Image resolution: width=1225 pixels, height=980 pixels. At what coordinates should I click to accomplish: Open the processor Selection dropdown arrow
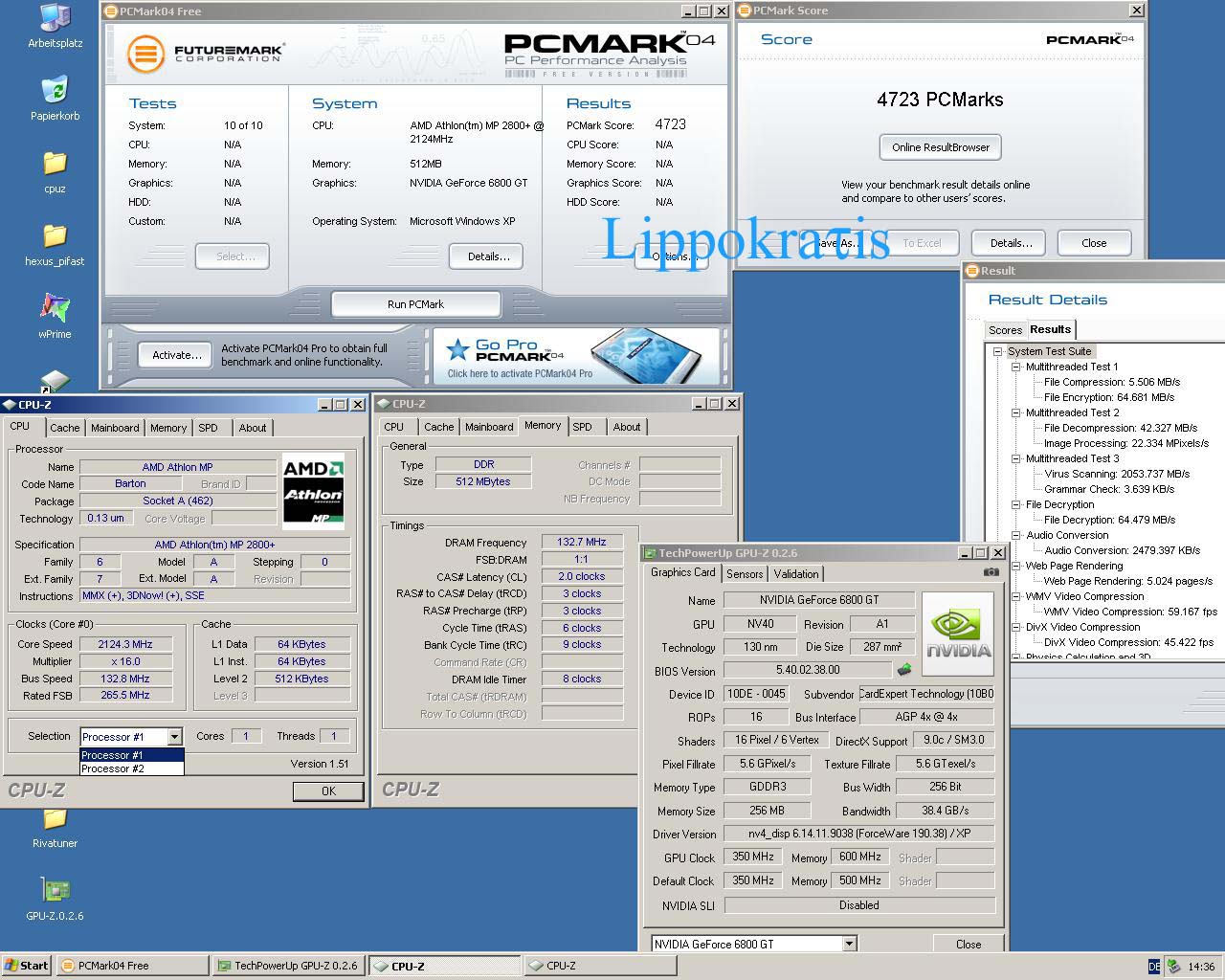(x=174, y=737)
